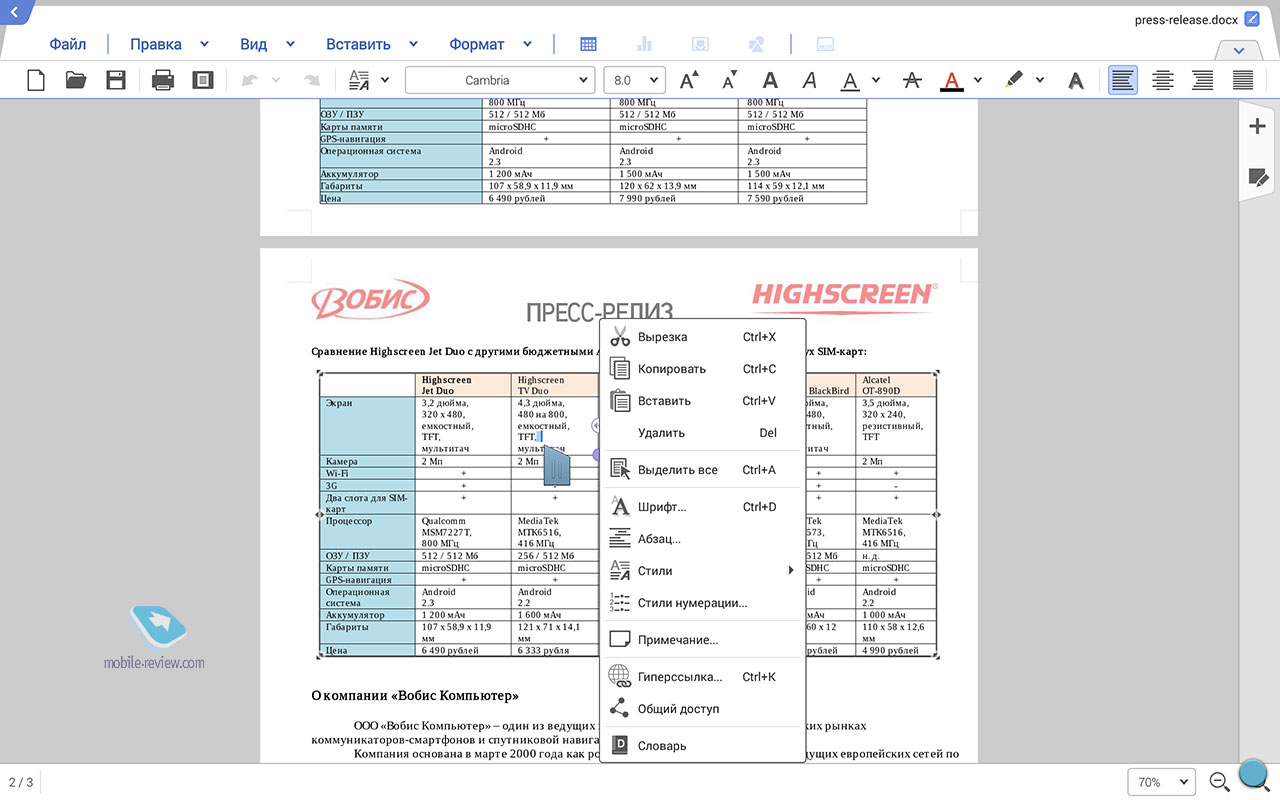Open undo history dropdown arrow

click(x=275, y=80)
